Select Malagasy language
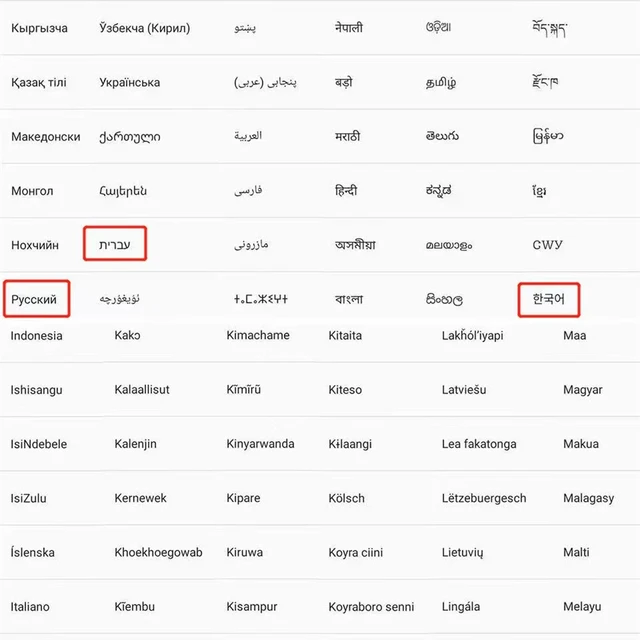Image resolution: width=640 pixels, height=640 pixels. (x=589, y=498)
